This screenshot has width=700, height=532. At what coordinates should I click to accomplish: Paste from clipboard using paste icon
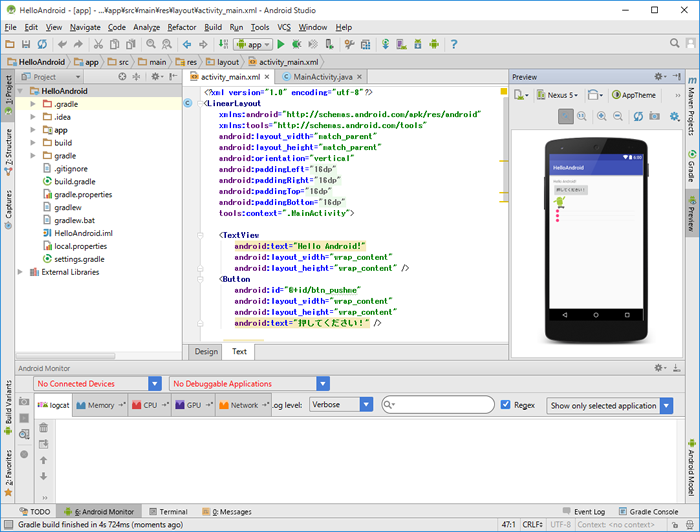130,44
